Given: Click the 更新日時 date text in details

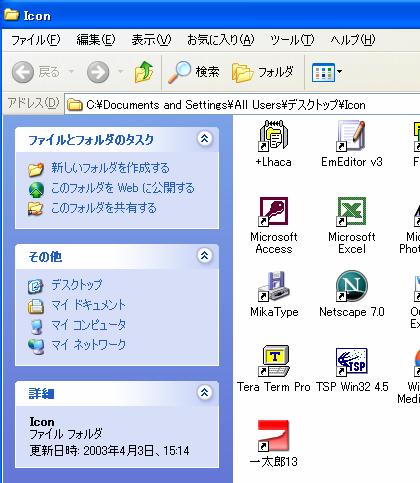Looking at the screenshot, I should click(x=110, y=451).
